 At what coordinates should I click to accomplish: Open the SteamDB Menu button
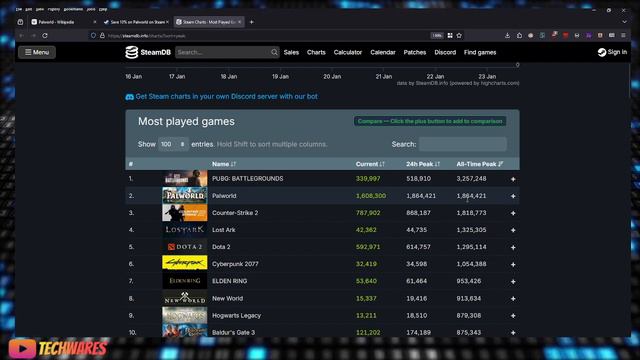(37, 52)
